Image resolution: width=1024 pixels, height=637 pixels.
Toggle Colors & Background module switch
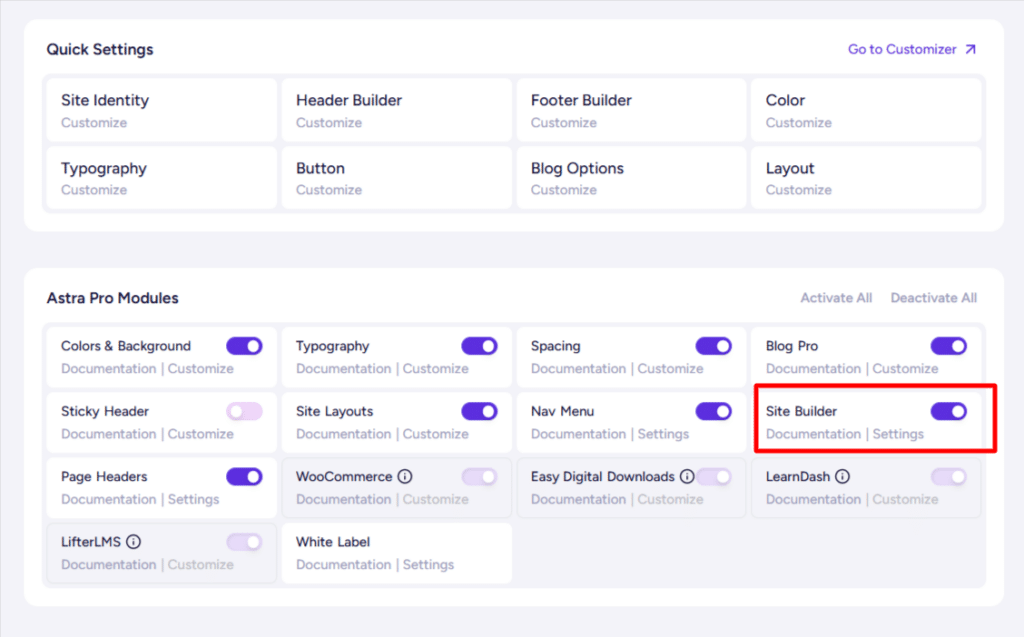[x=244, y=346]
